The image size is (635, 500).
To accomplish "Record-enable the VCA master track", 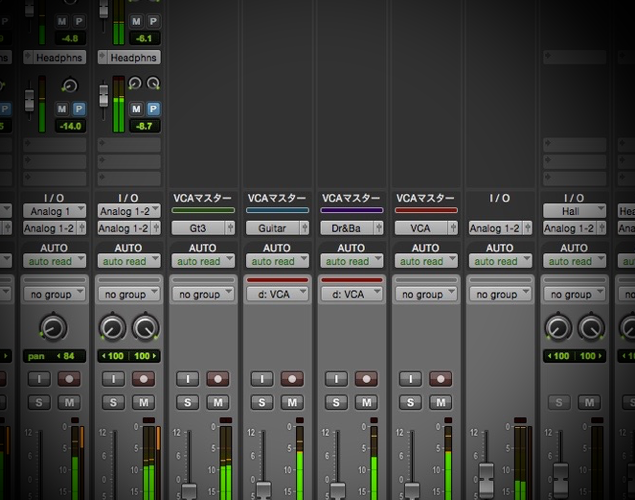I will [x=441, y=379].
